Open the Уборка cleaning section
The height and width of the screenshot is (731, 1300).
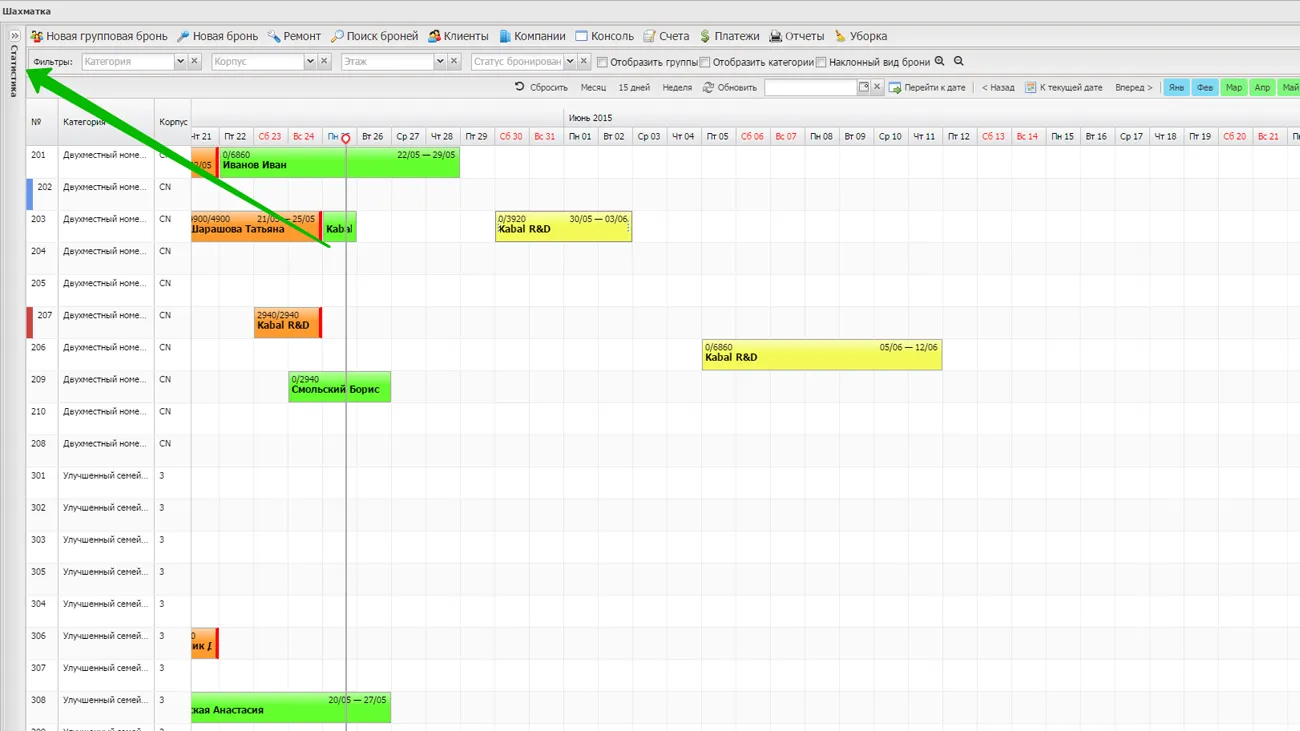860,36
